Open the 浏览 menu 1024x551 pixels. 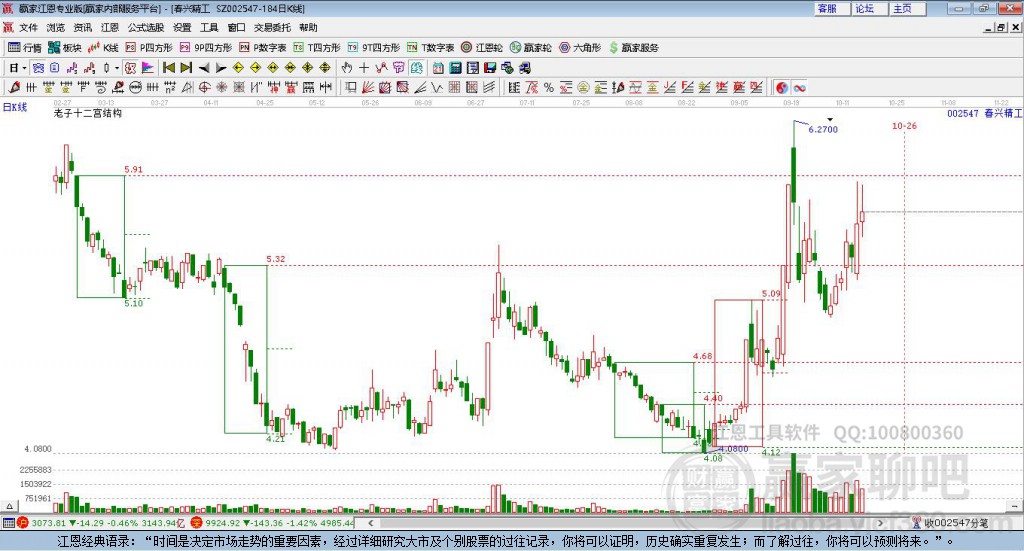pyautogui.click(x=56, y=27)
